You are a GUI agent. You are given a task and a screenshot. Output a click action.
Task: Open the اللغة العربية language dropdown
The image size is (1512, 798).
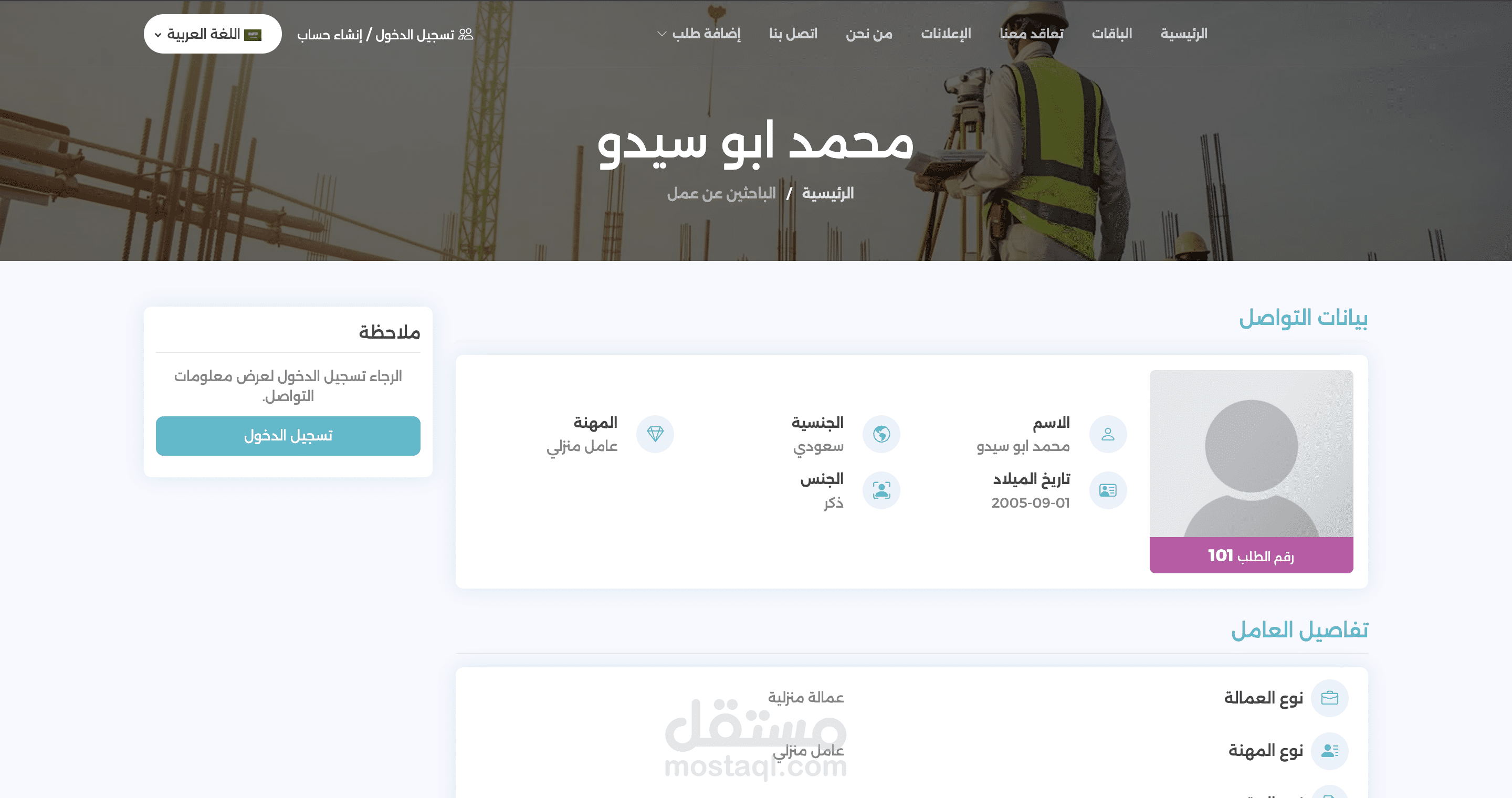click(213, 34)
